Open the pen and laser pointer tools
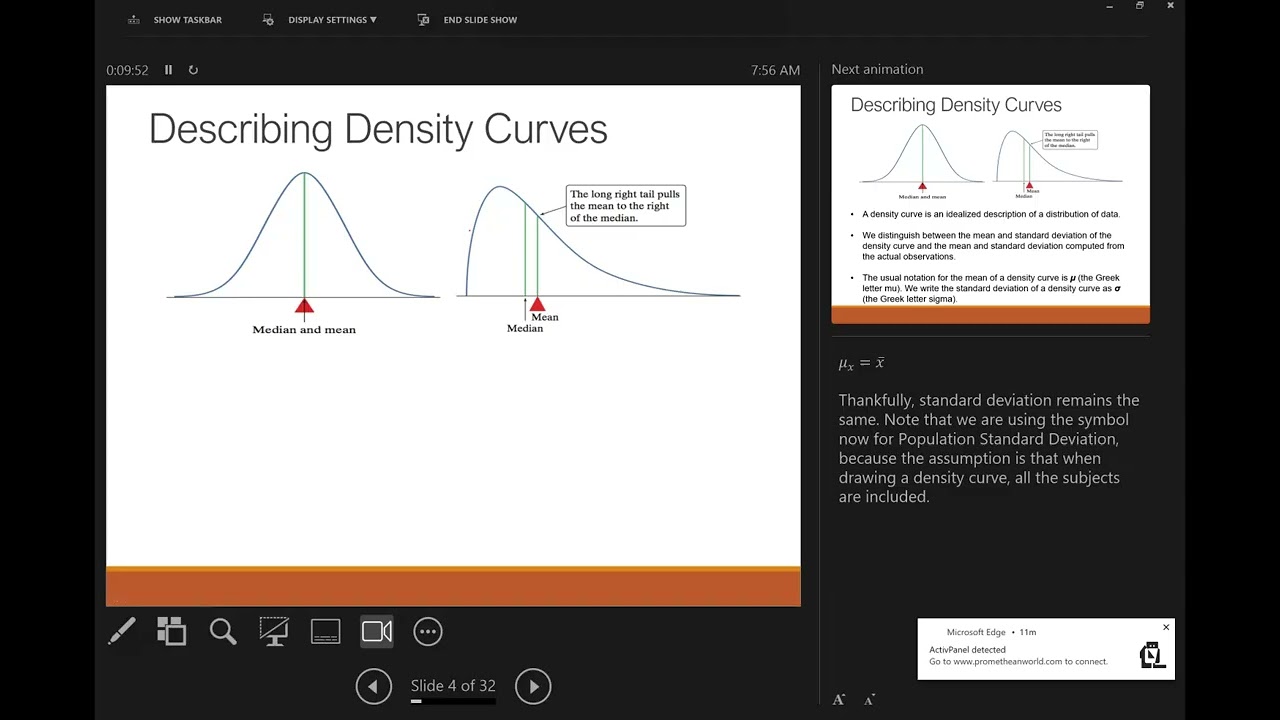Image resolution: width=1280 pixels, height=720 pixels. click(x=122, y=631)
